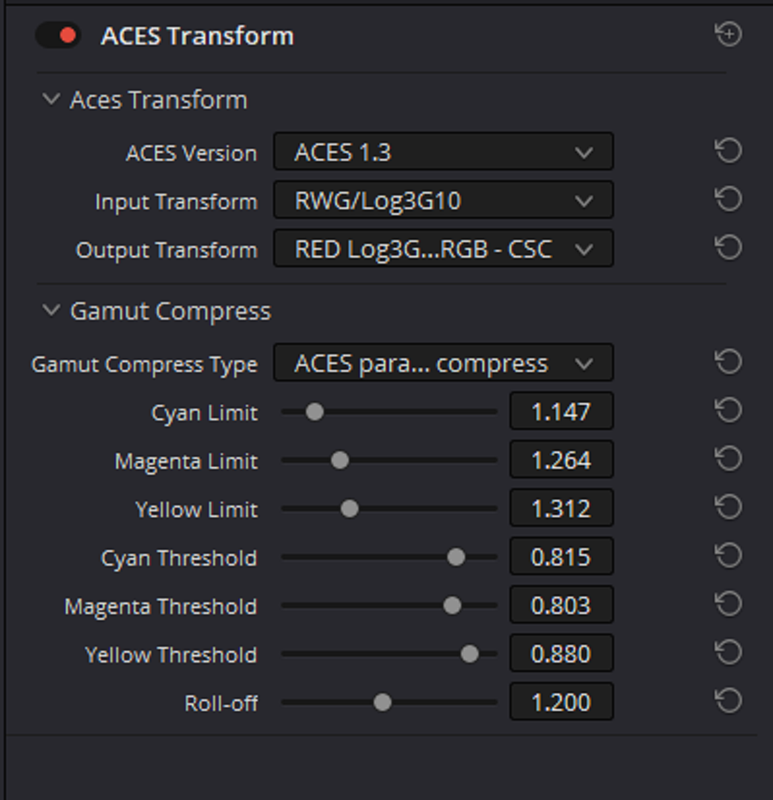Screen dimensions: 773x800
Task: Click the Cyan Threshold slider handle
Action: coord(456,557)
